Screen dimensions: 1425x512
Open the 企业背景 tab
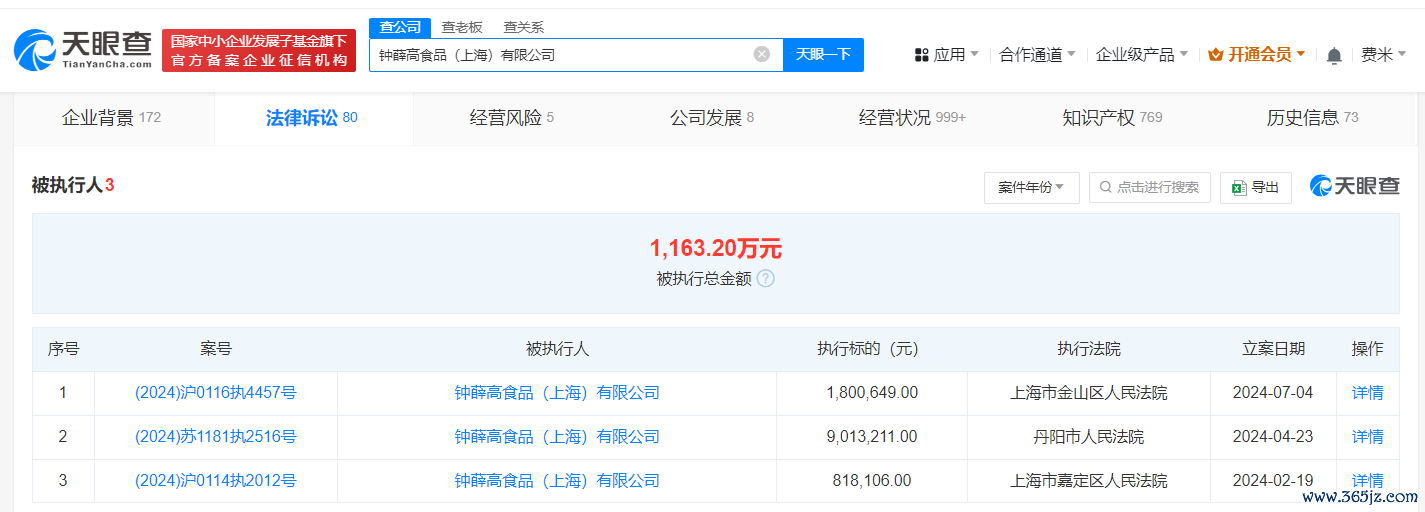coord(111,118)
